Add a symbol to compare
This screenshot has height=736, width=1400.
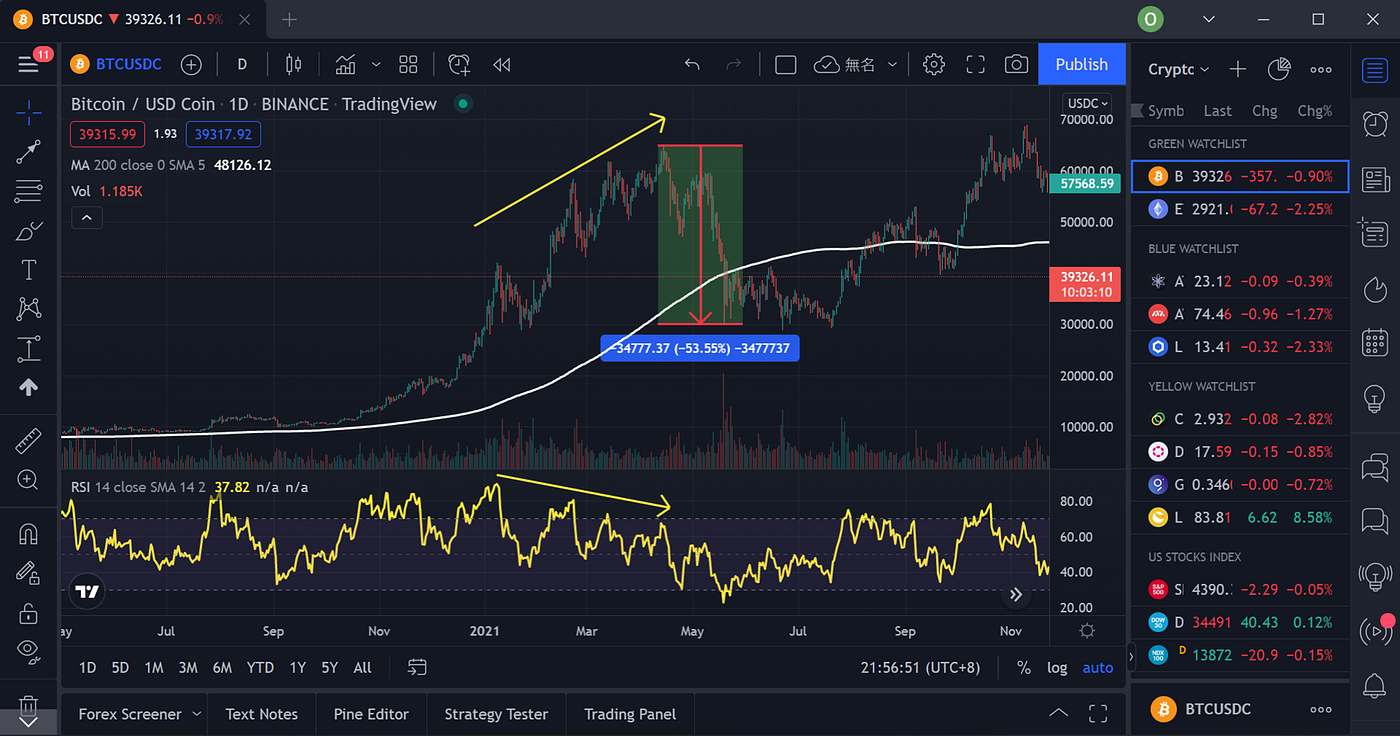click(x=191, y=64)
